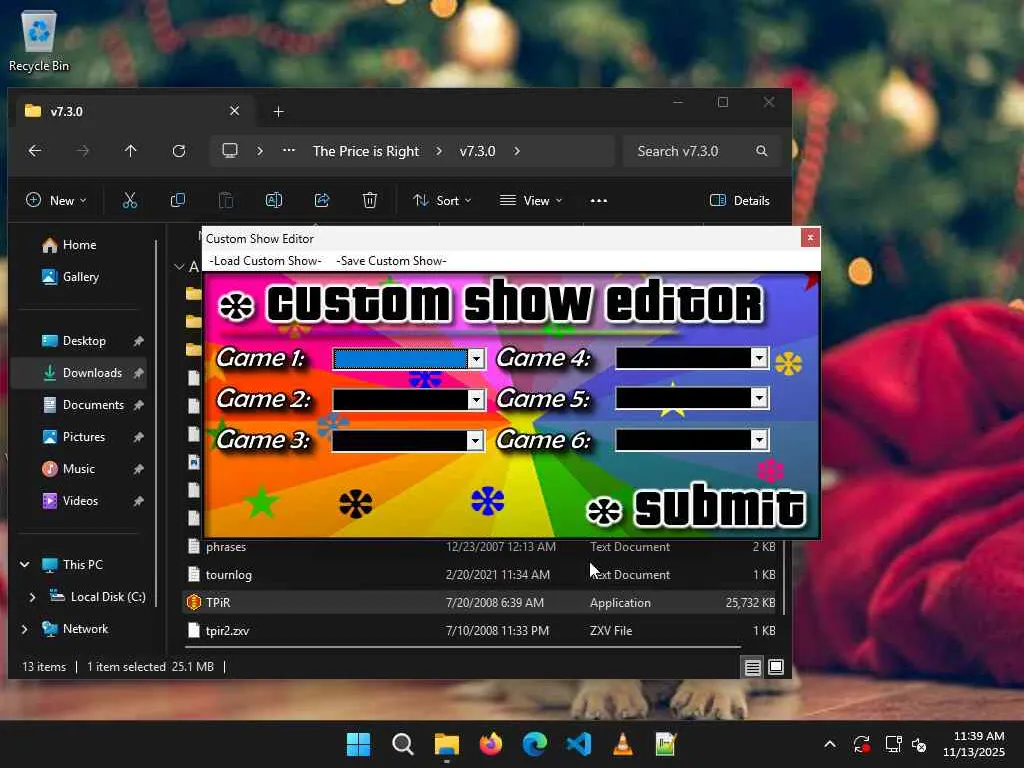1024x768 pixels.
Task: Open the Game 5 dropdown arrow
Action: click(759, 398)
